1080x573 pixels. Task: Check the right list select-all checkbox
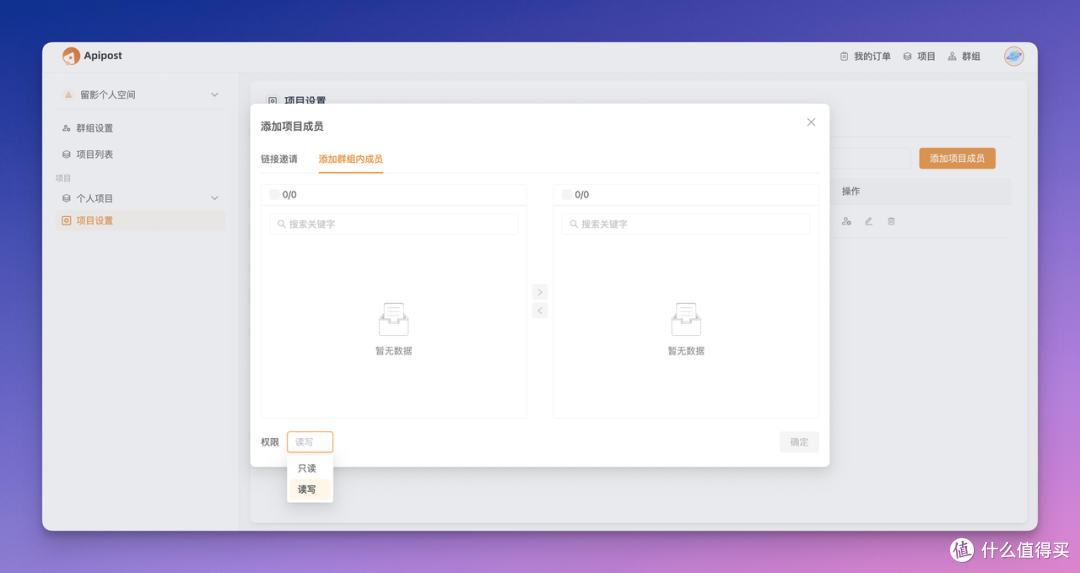tap(566, 195)
